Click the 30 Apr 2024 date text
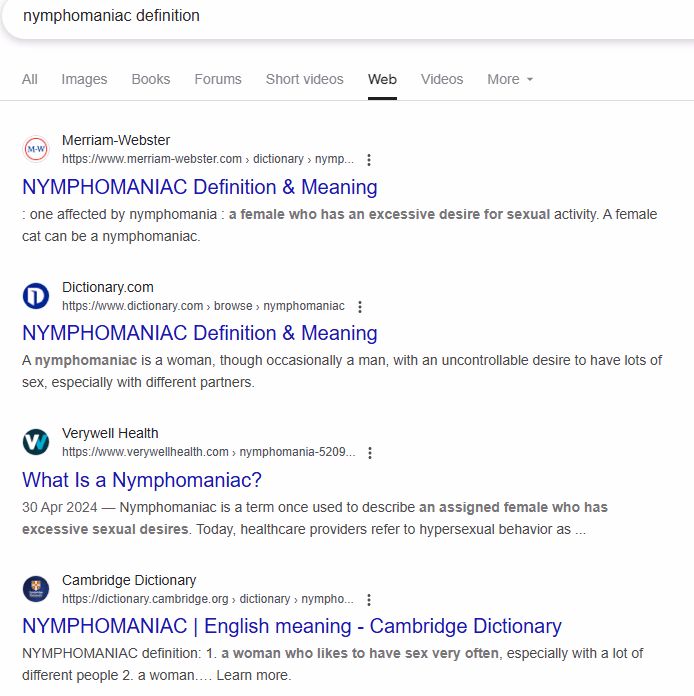Screen dimensions: 694x696 click(x=59, y=507)
